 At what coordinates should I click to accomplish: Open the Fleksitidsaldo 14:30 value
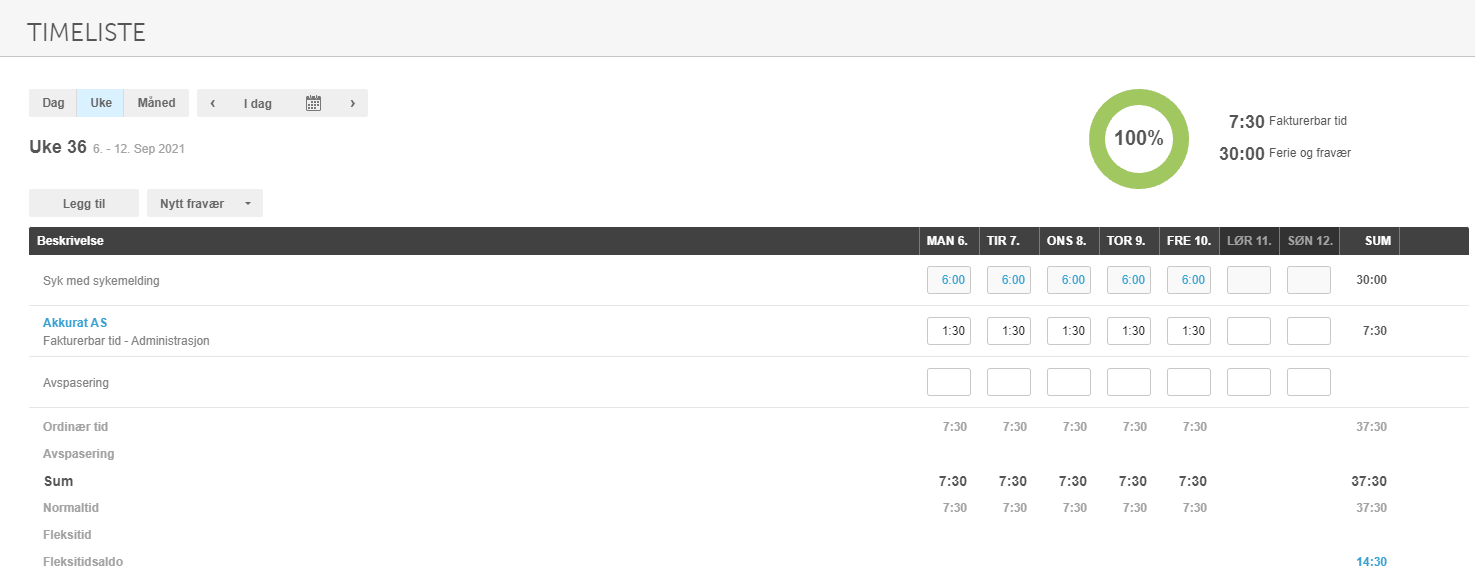click(1371, 562)
